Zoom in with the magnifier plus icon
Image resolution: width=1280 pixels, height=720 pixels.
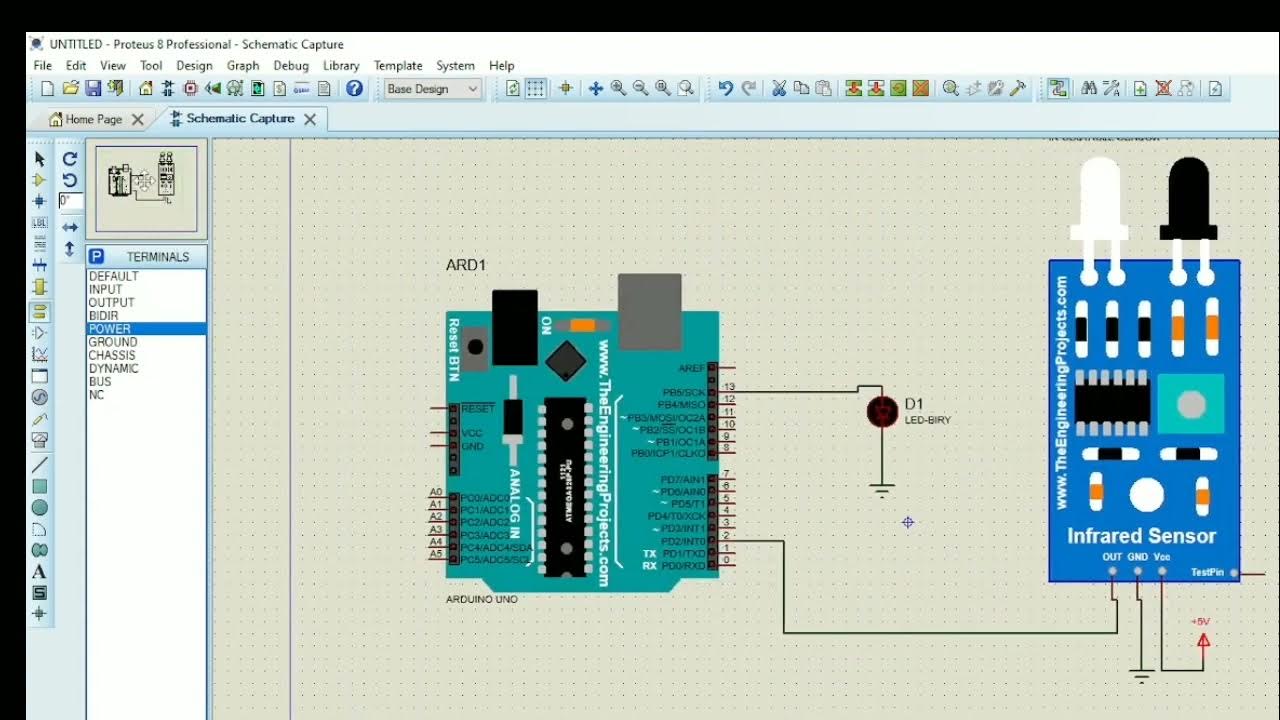(x=618, y=89)
